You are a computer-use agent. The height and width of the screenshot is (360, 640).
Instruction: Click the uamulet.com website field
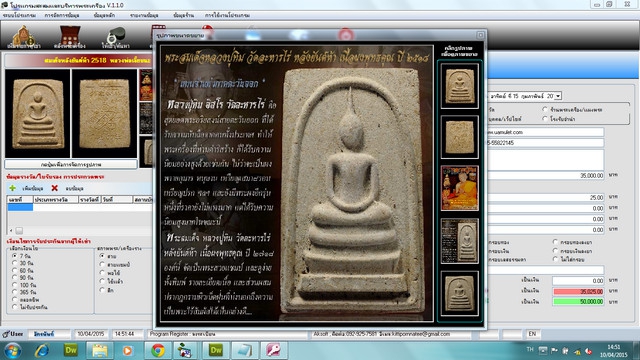click(x=545, y=132)
